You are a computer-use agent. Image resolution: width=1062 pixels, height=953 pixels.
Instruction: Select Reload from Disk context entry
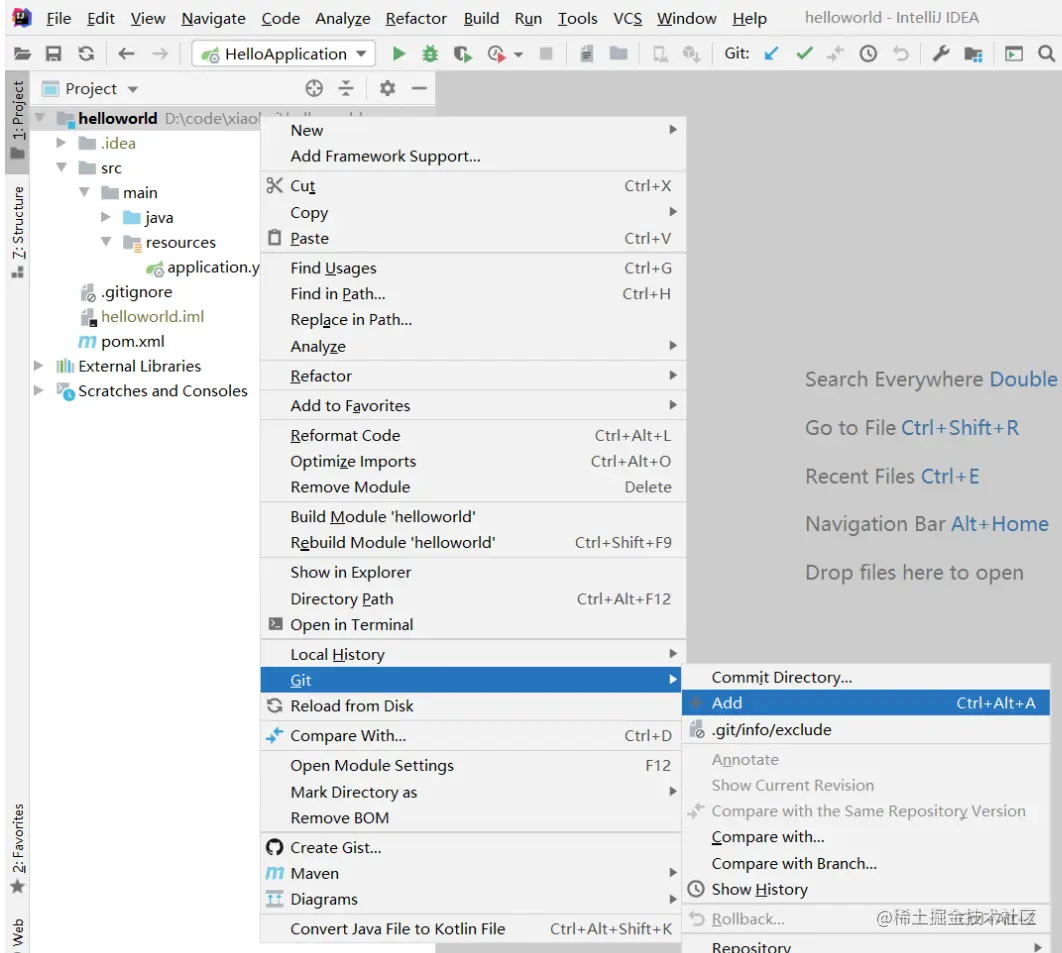(x=473, y=706)
